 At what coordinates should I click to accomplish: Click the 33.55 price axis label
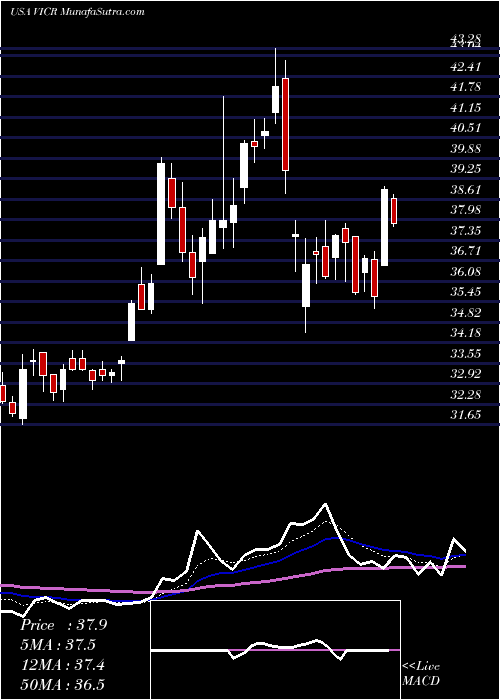pyautogui.click(x=466, y=354)
